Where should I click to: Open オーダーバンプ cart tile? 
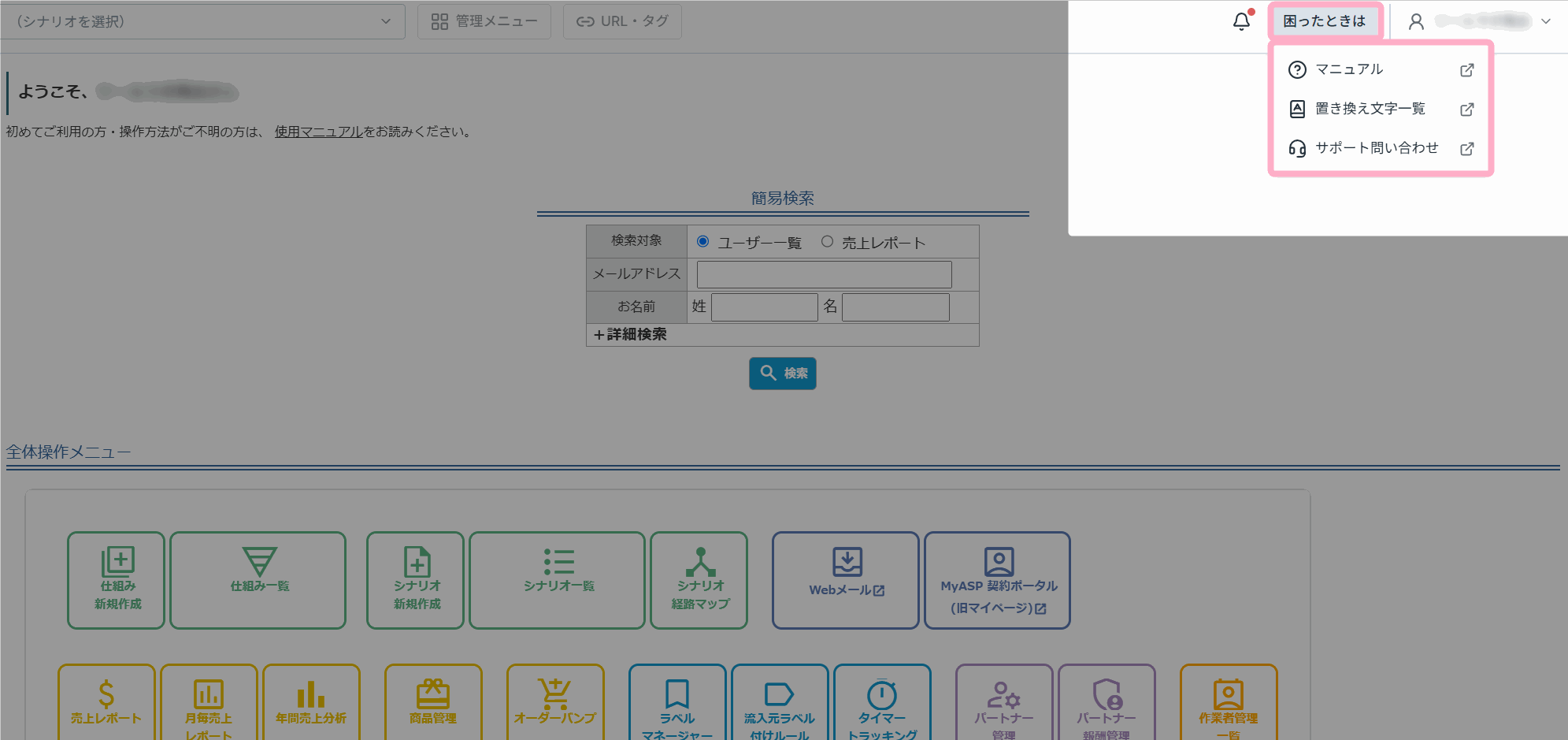(x=555, y=702)
